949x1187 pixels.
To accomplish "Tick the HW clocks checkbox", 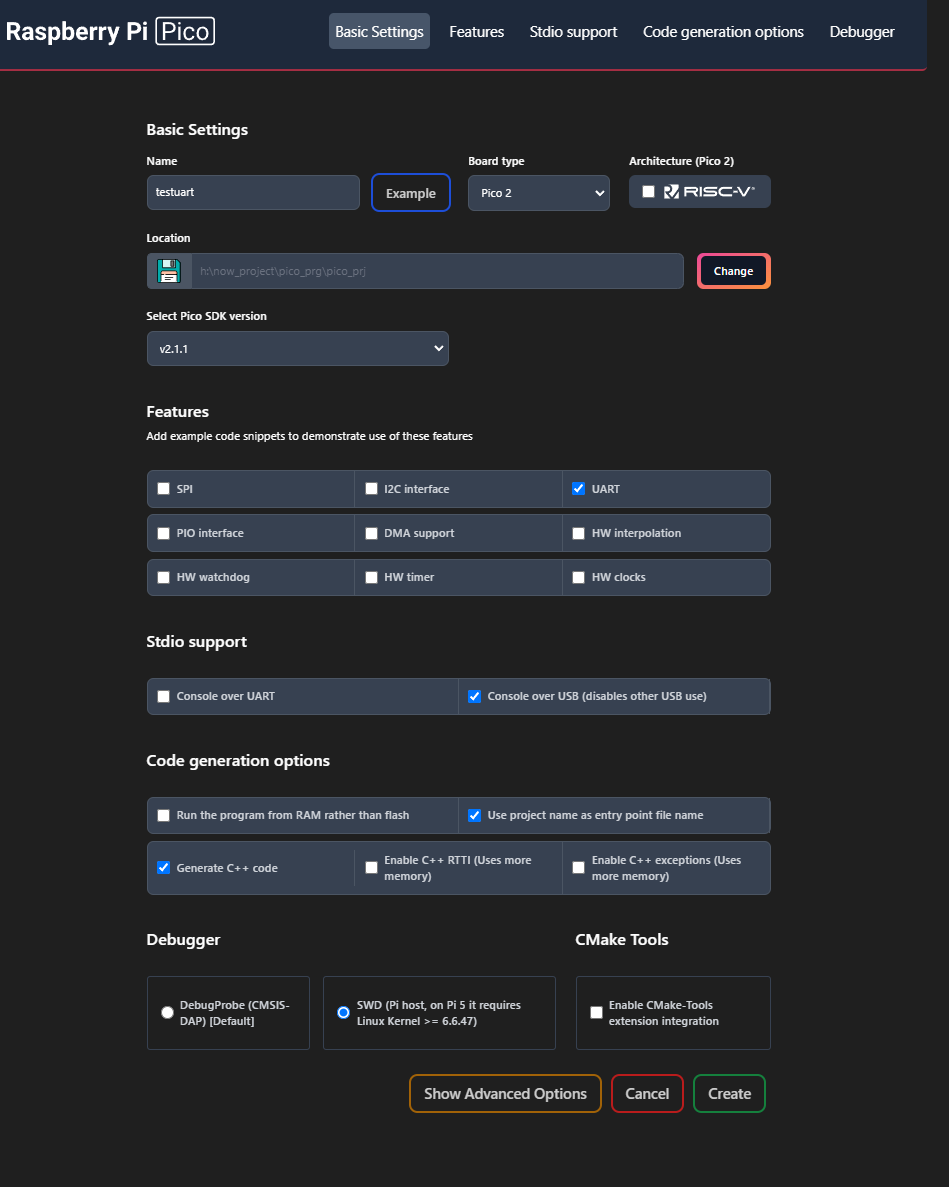I will 579,577.
